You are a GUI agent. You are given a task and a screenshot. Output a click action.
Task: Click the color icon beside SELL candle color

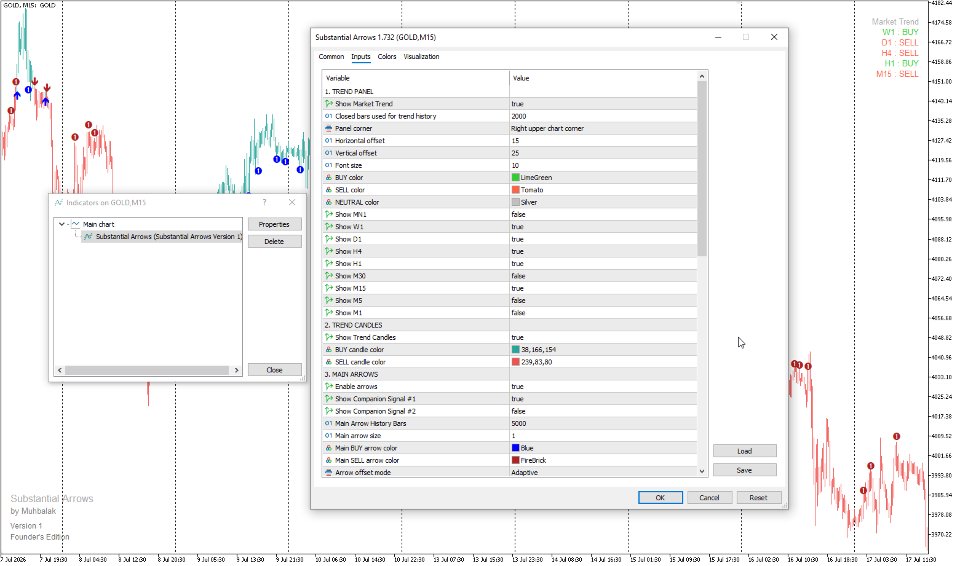point(329,362)
